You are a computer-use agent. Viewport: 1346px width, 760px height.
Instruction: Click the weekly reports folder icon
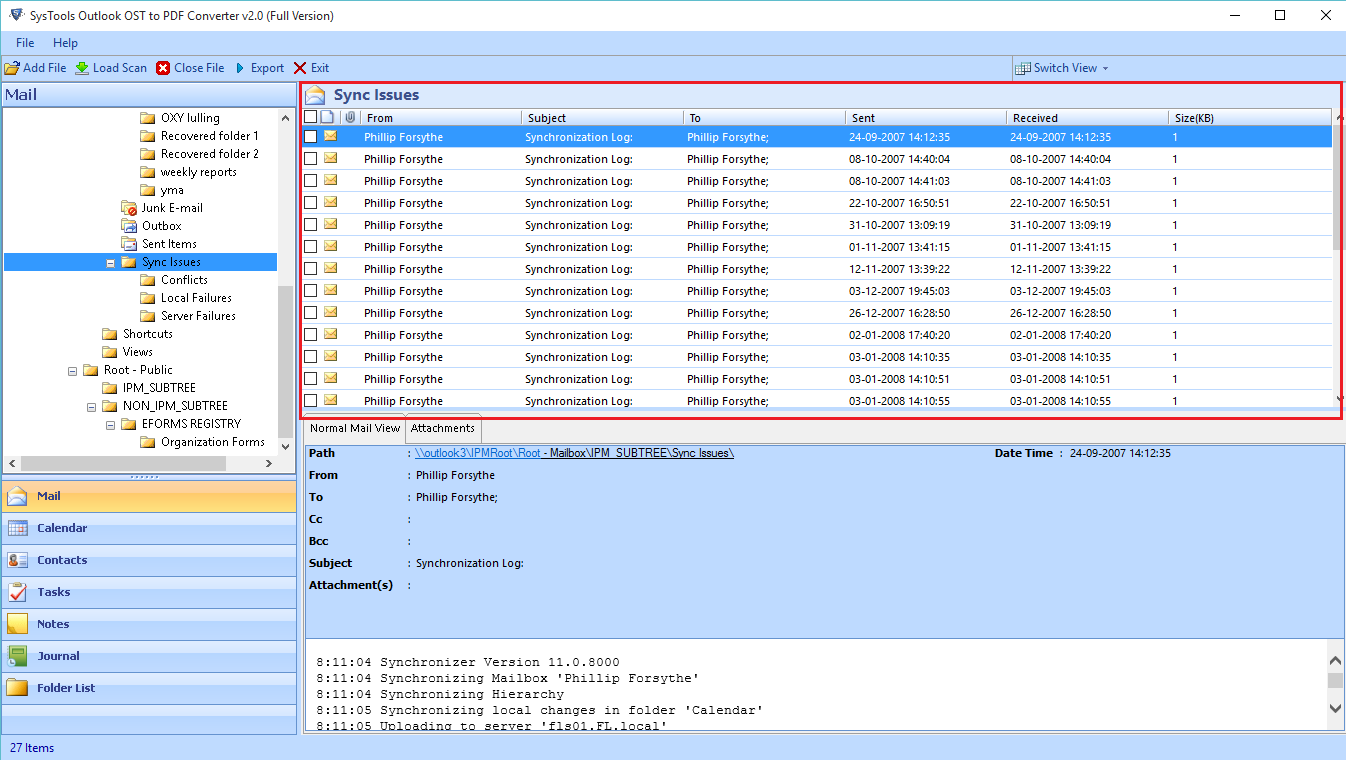pyautogui.click(x=148, y=172)
